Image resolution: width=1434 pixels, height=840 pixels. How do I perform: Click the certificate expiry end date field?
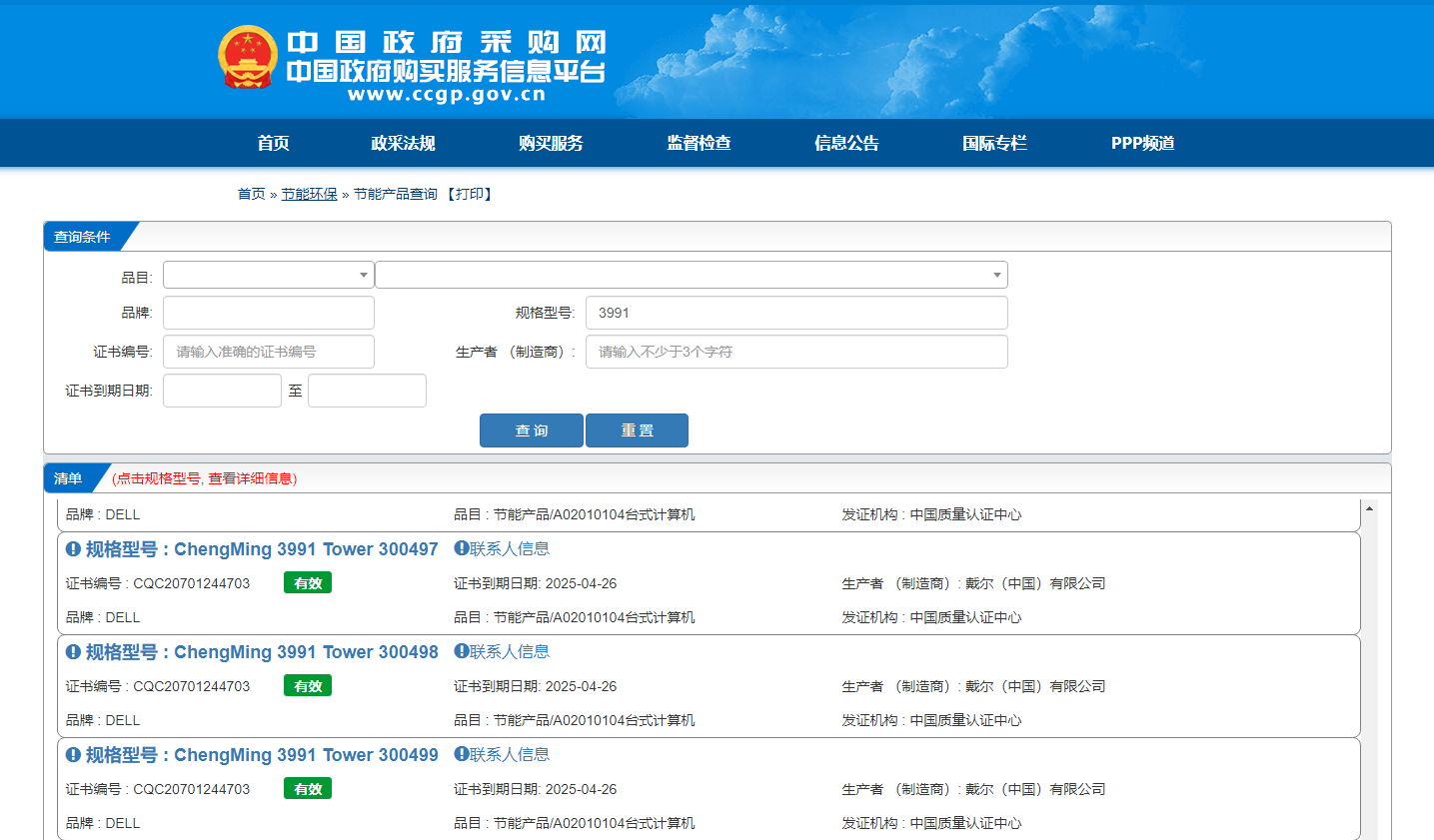coord(367,391)
